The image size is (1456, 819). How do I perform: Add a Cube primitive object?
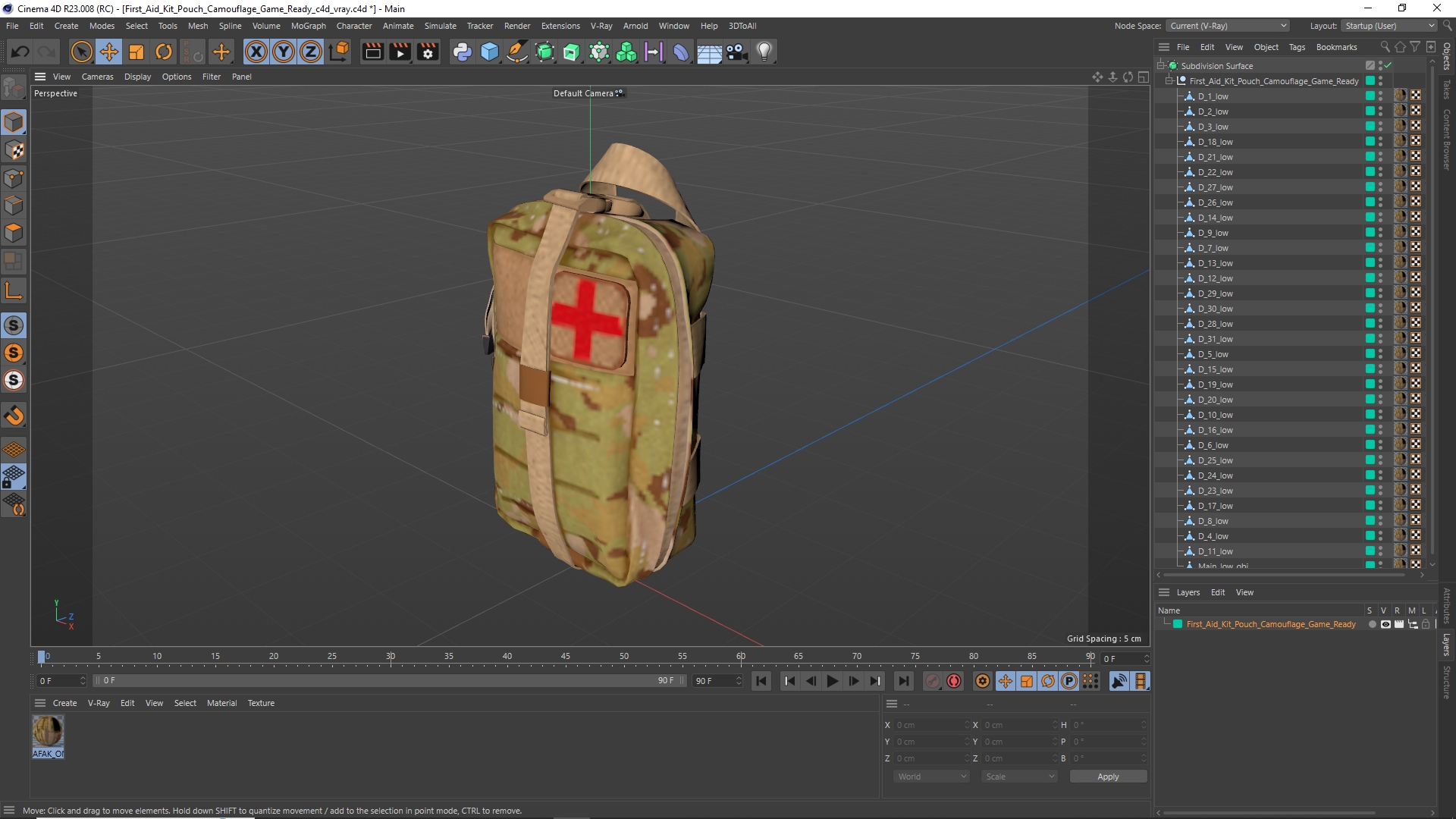(x=490, y=52)
